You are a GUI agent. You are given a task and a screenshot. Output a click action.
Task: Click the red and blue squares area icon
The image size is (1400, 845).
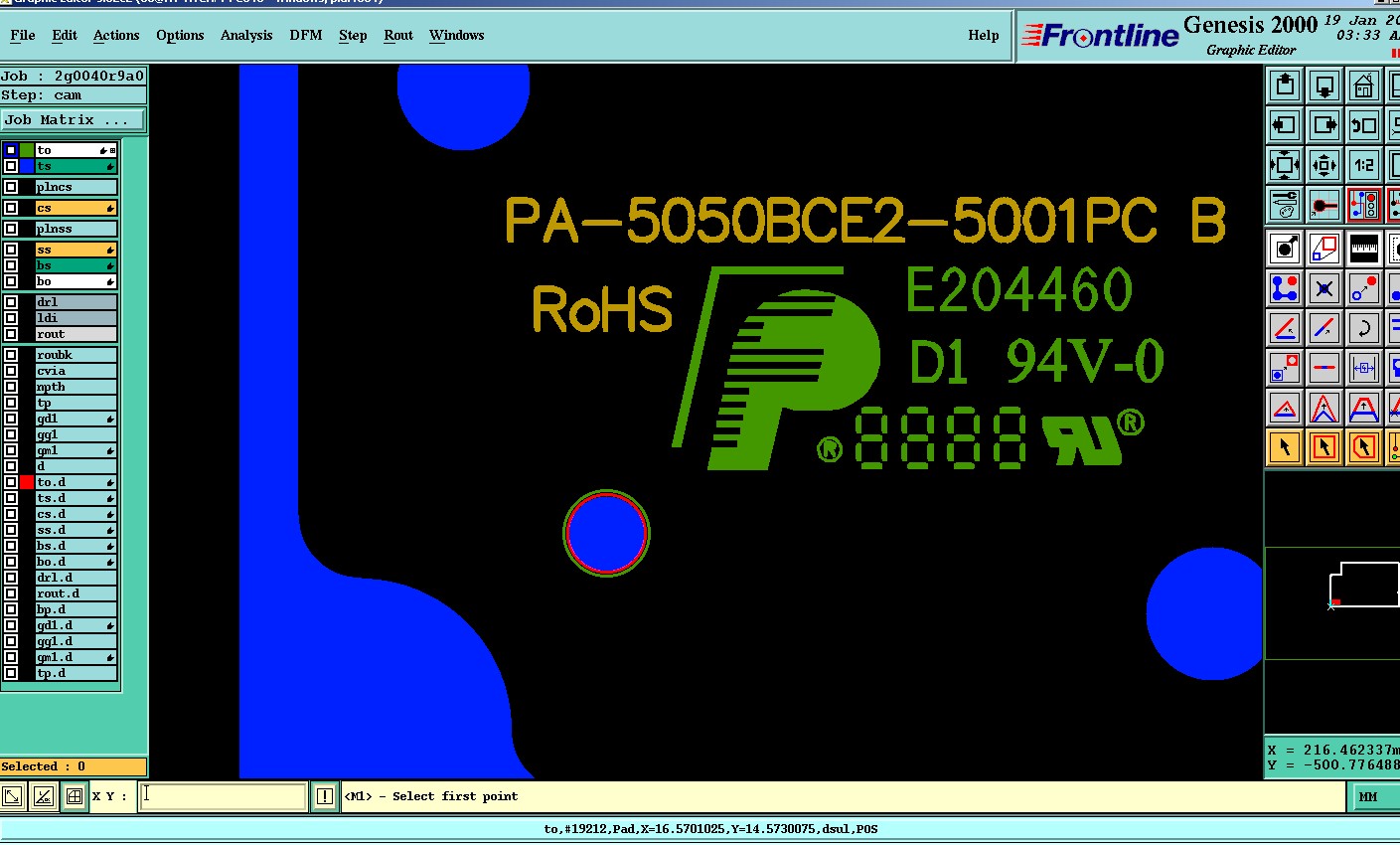pos(1324,248)
